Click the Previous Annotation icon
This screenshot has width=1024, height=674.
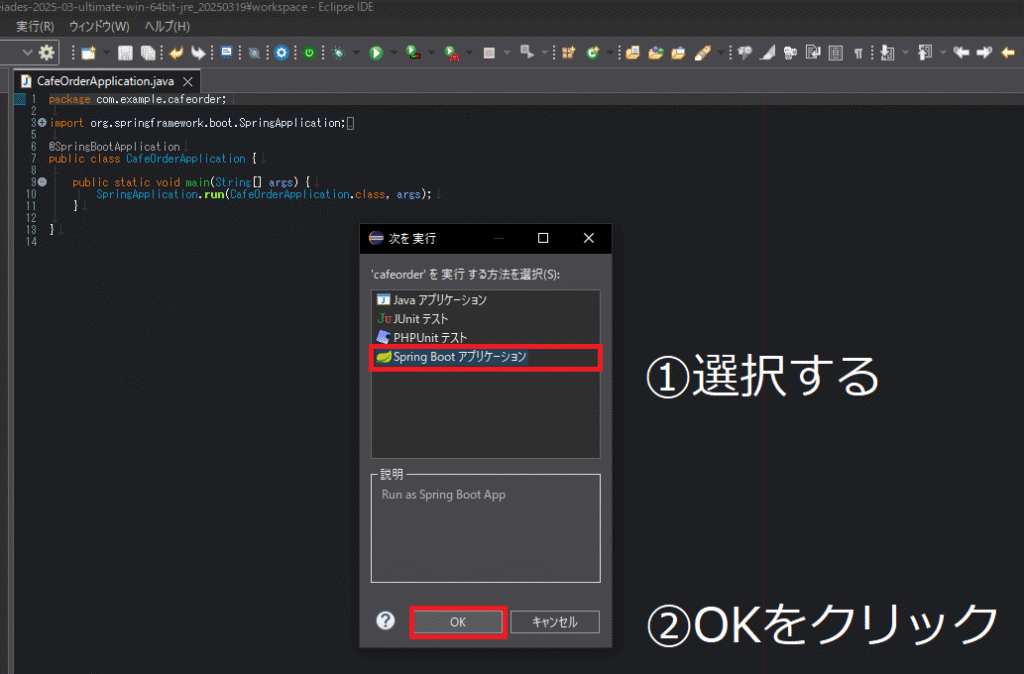coord(925,53)
